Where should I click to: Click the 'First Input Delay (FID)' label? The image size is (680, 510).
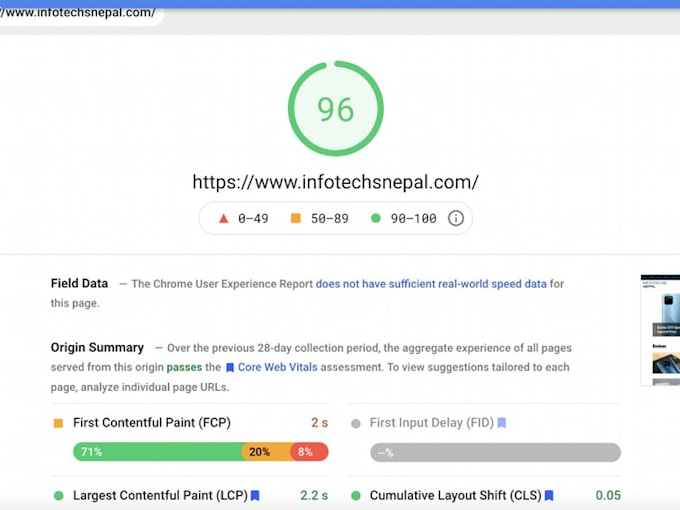(432, 422)
